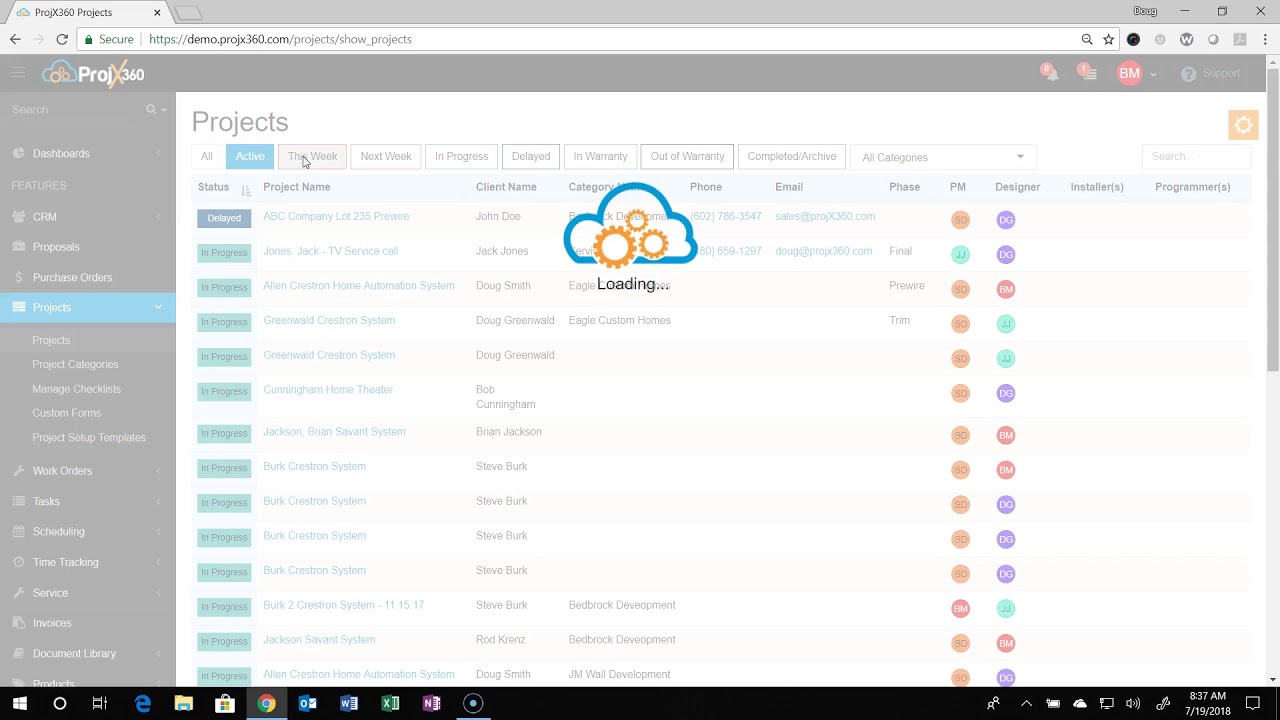Click the Delayed status badge for ABC Company

point(224,218)
